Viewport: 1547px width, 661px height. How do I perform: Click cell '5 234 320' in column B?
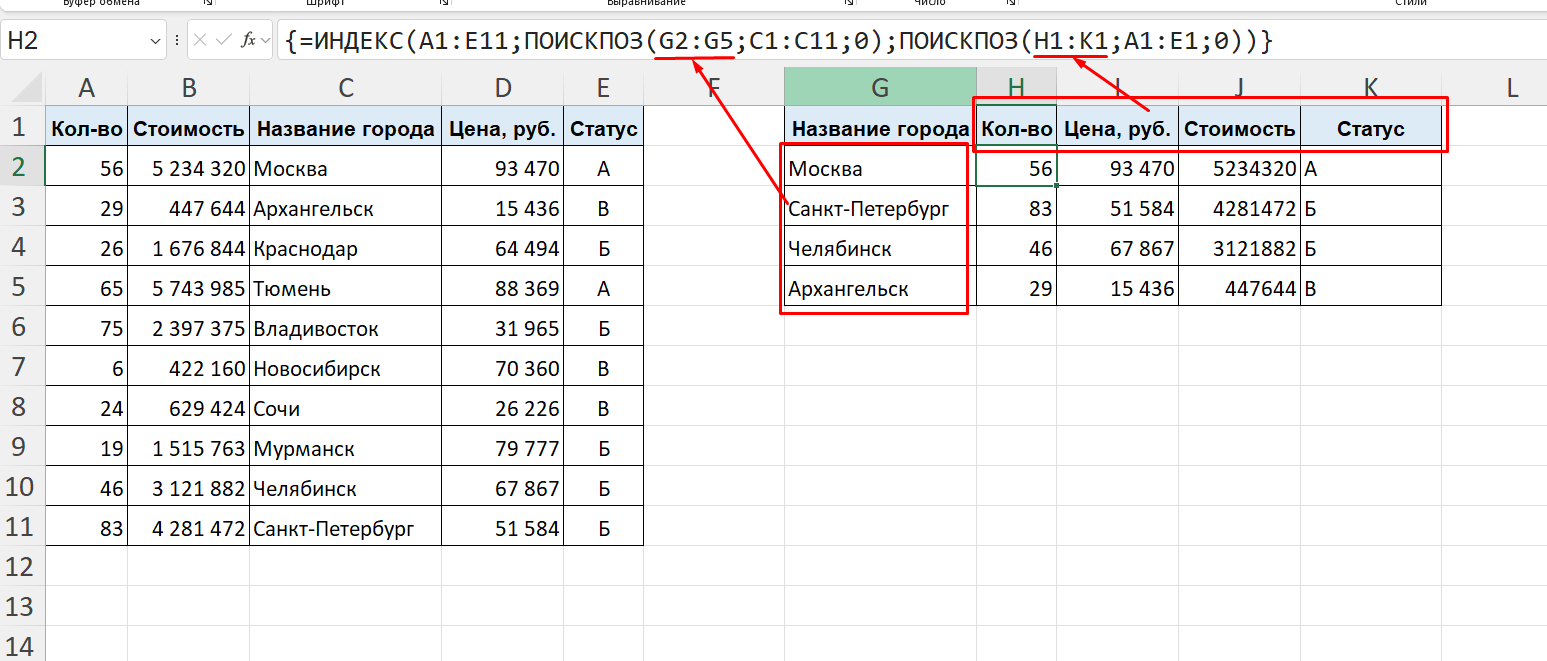[189, 168]
